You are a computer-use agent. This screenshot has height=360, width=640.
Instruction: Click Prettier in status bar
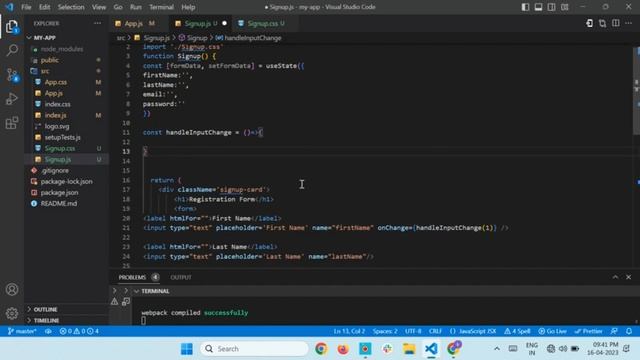click(588, 331)
